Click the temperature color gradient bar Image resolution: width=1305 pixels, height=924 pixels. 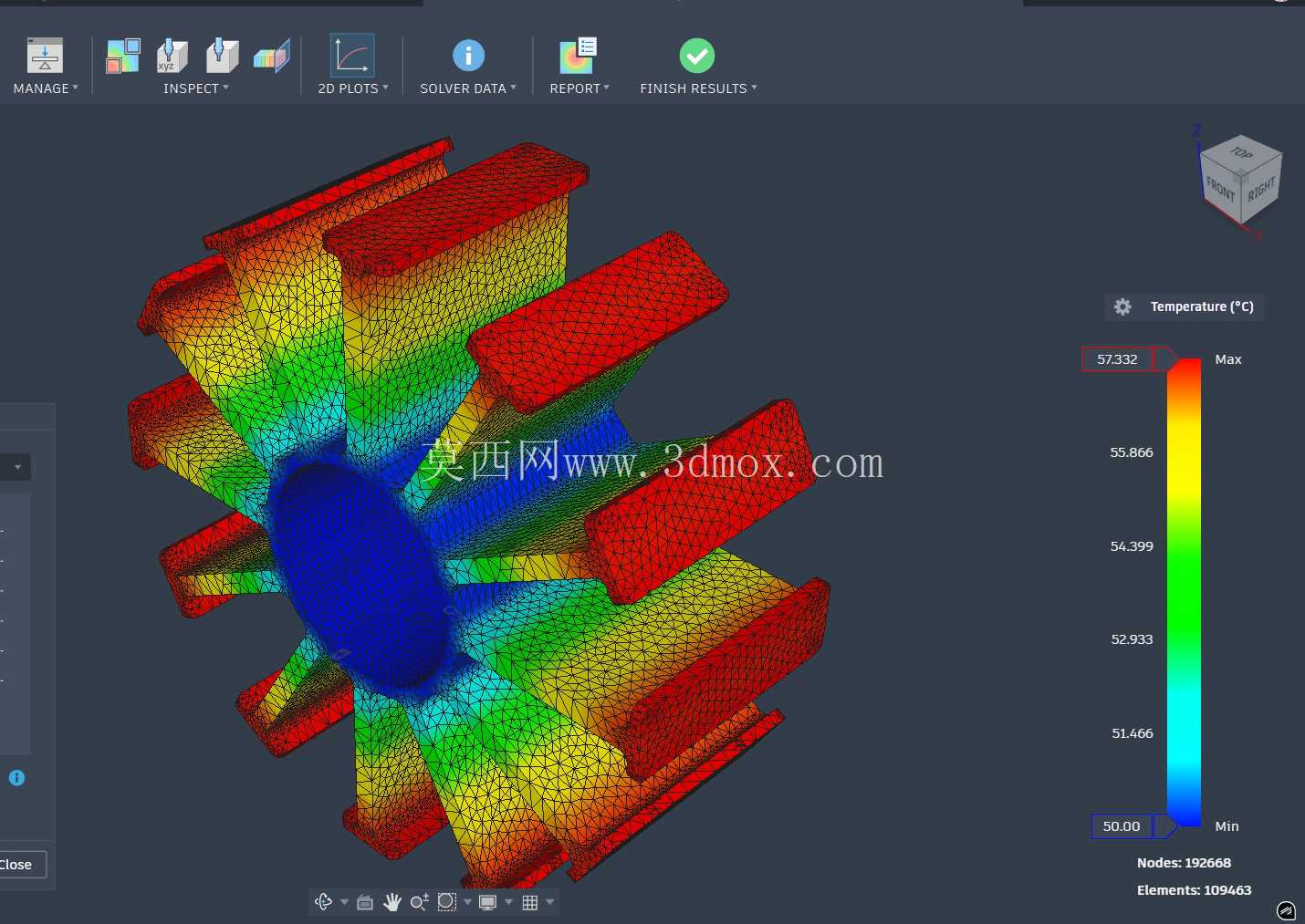pyautogui.click(x=1185, y=593)
